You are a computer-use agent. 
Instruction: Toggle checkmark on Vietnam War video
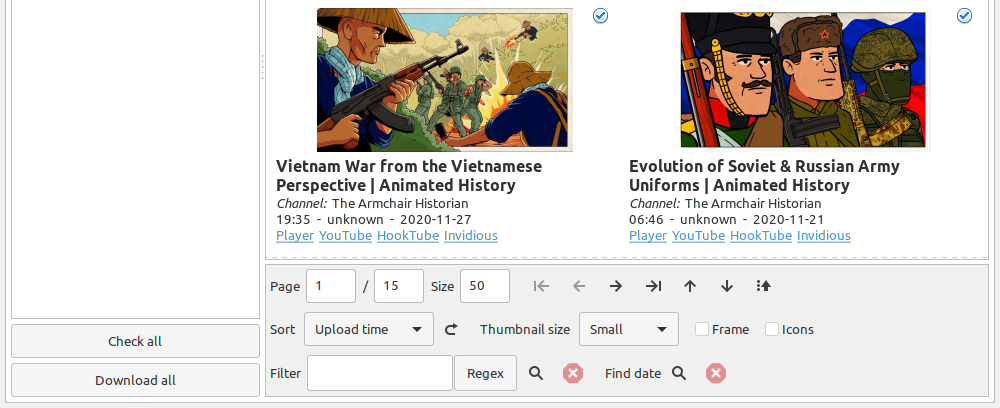point(600,15)
